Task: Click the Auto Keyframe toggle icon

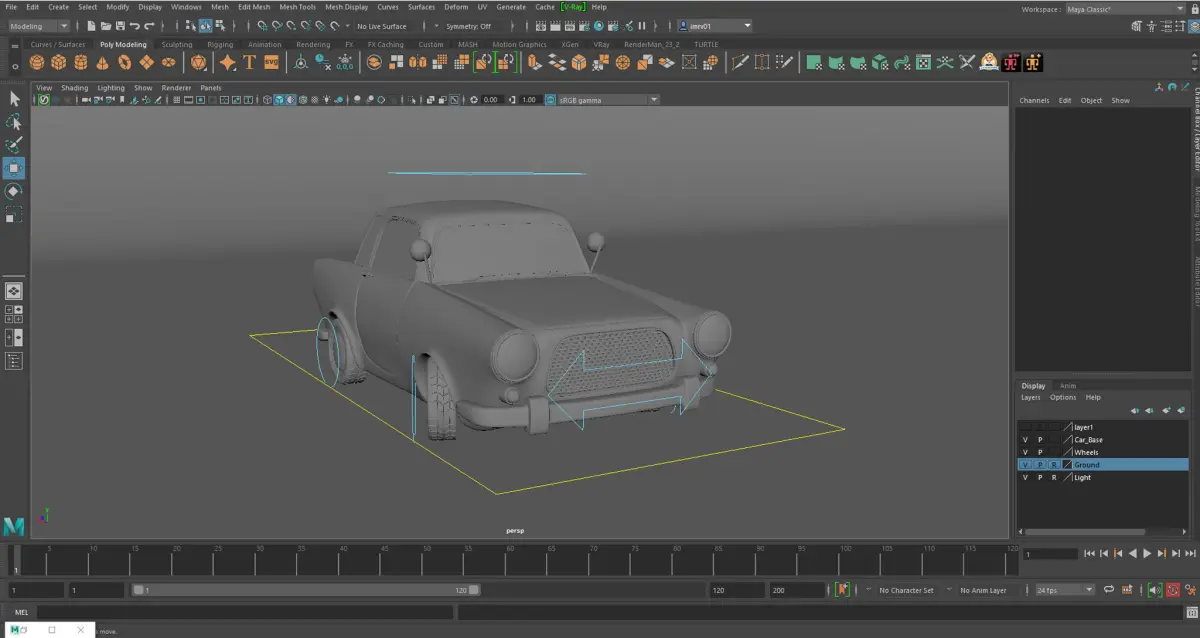Action: [x=843, y=590]
